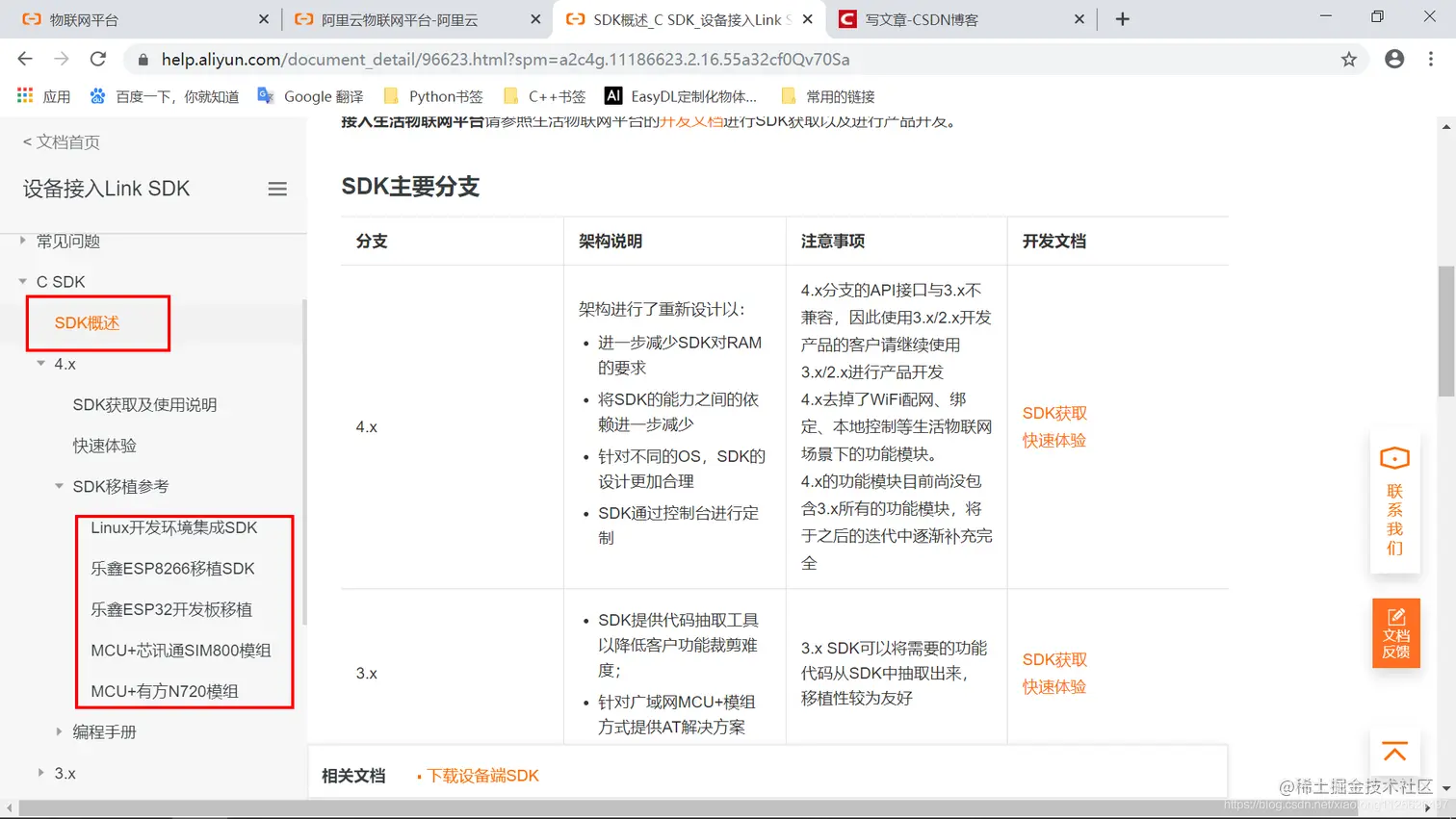The width and height of the screenshot is (1456, 819).
Task: Open SDK概述 in the sidebar
Action: pyautogui.click(x=87, y=323)
